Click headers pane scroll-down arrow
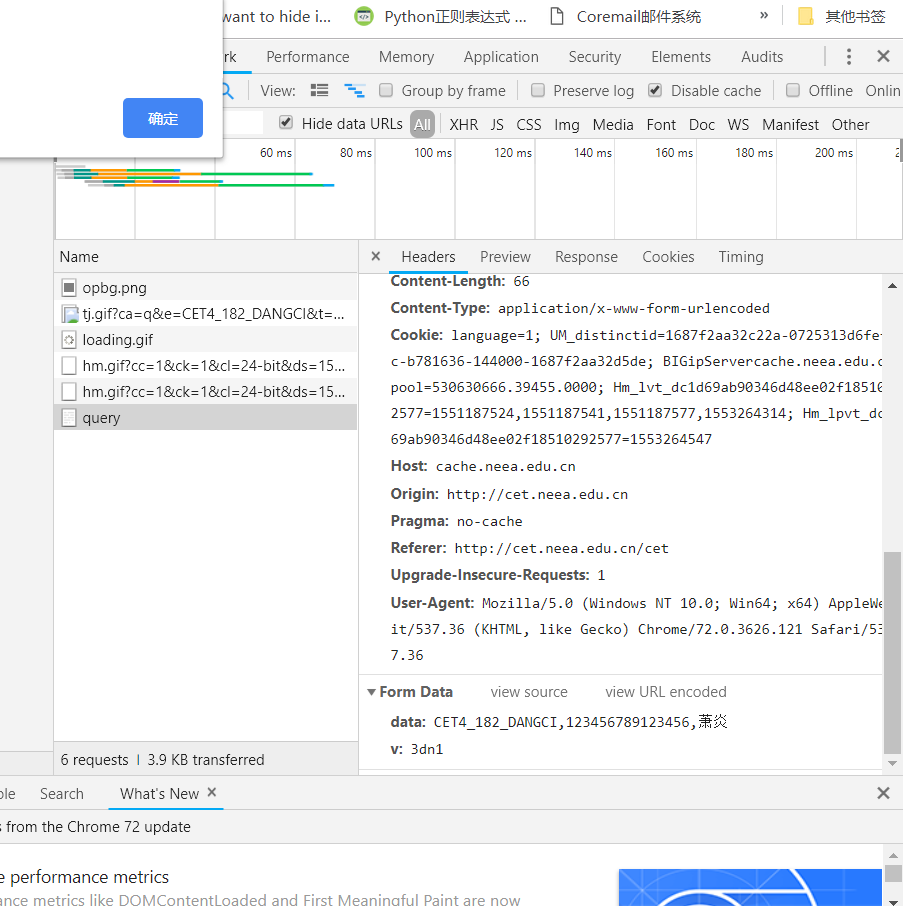903x906 pixels. coord(892,763)
